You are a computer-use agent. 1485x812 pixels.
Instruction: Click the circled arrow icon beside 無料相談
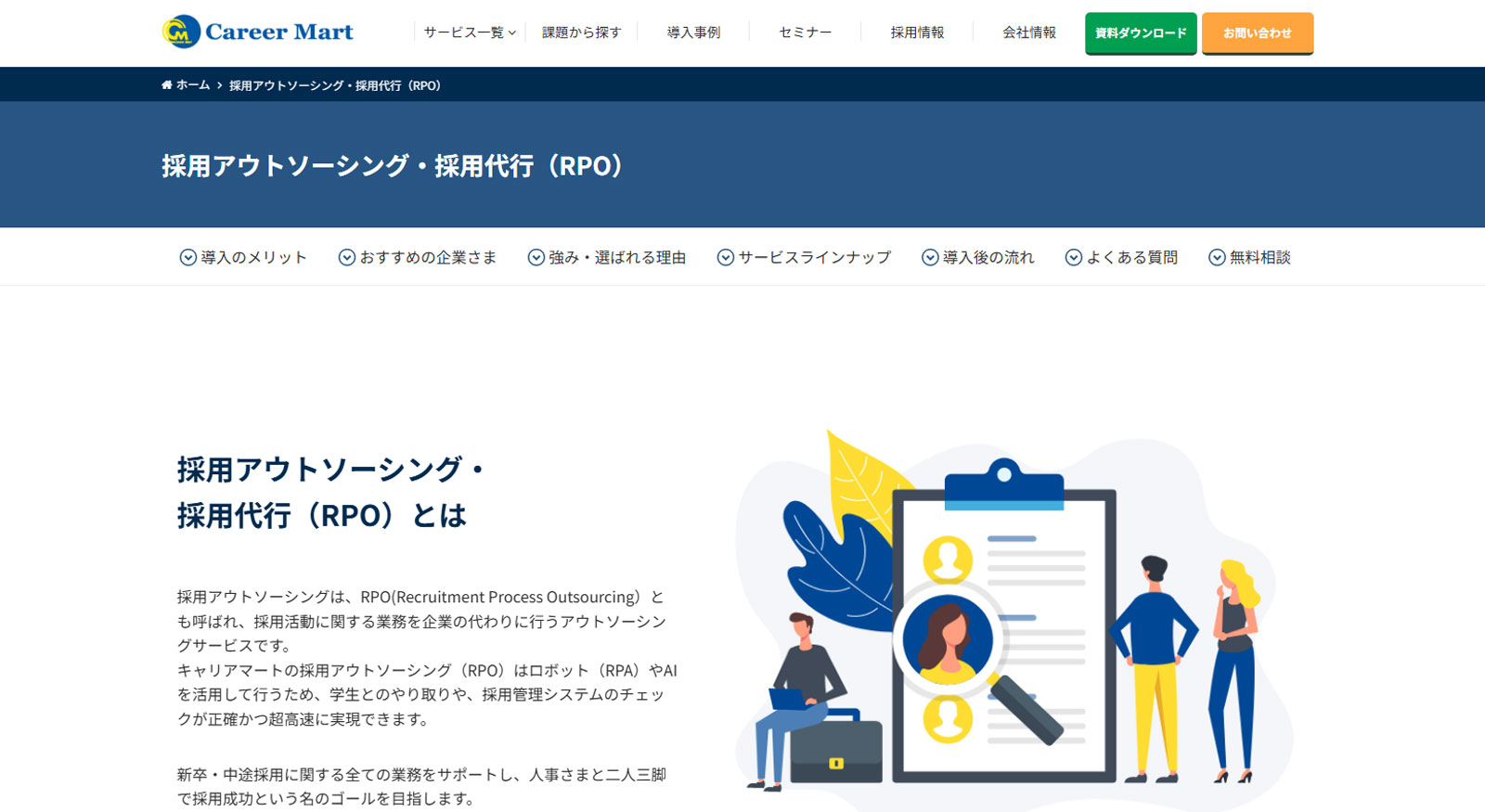pos(1217,258)
